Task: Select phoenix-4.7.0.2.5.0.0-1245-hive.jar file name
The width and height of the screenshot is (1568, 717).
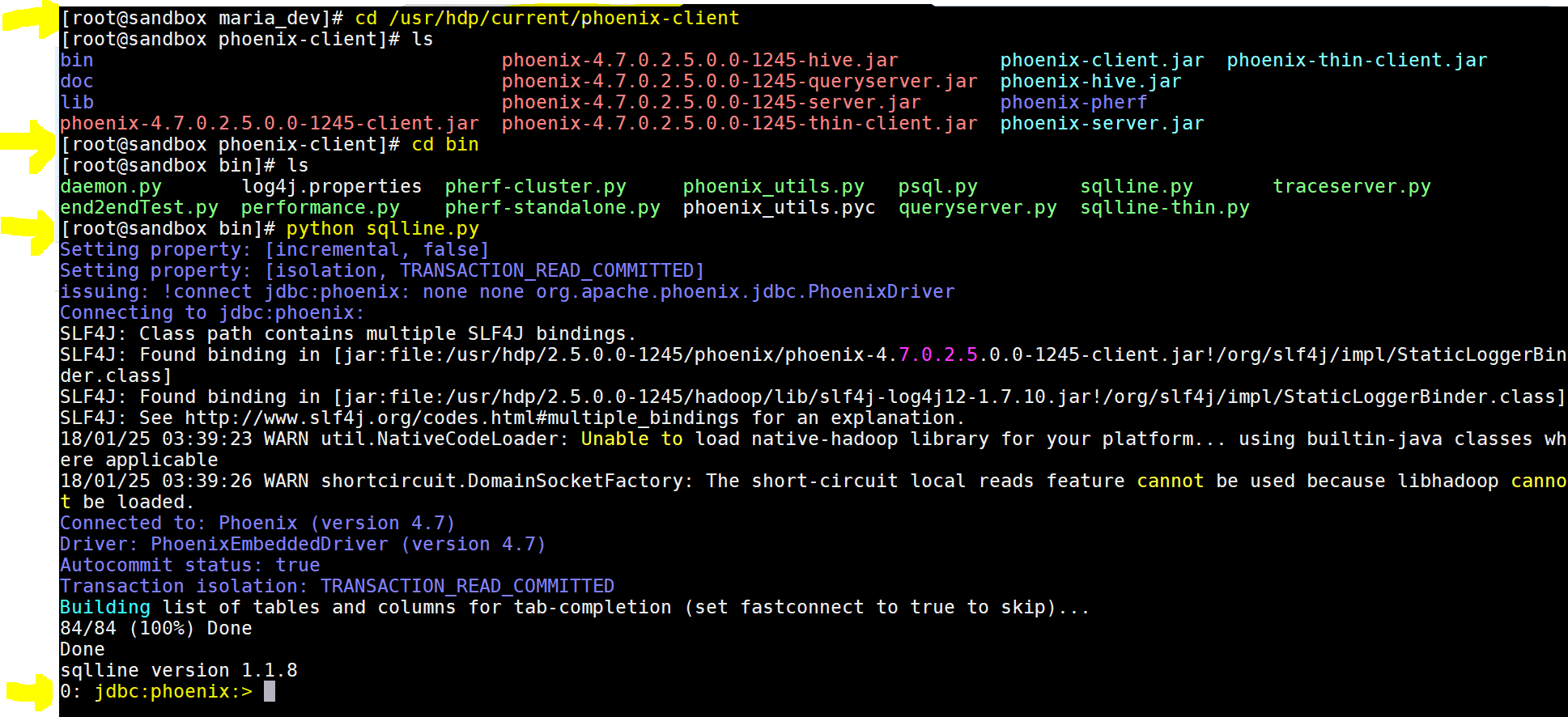Action: point(700,61)
